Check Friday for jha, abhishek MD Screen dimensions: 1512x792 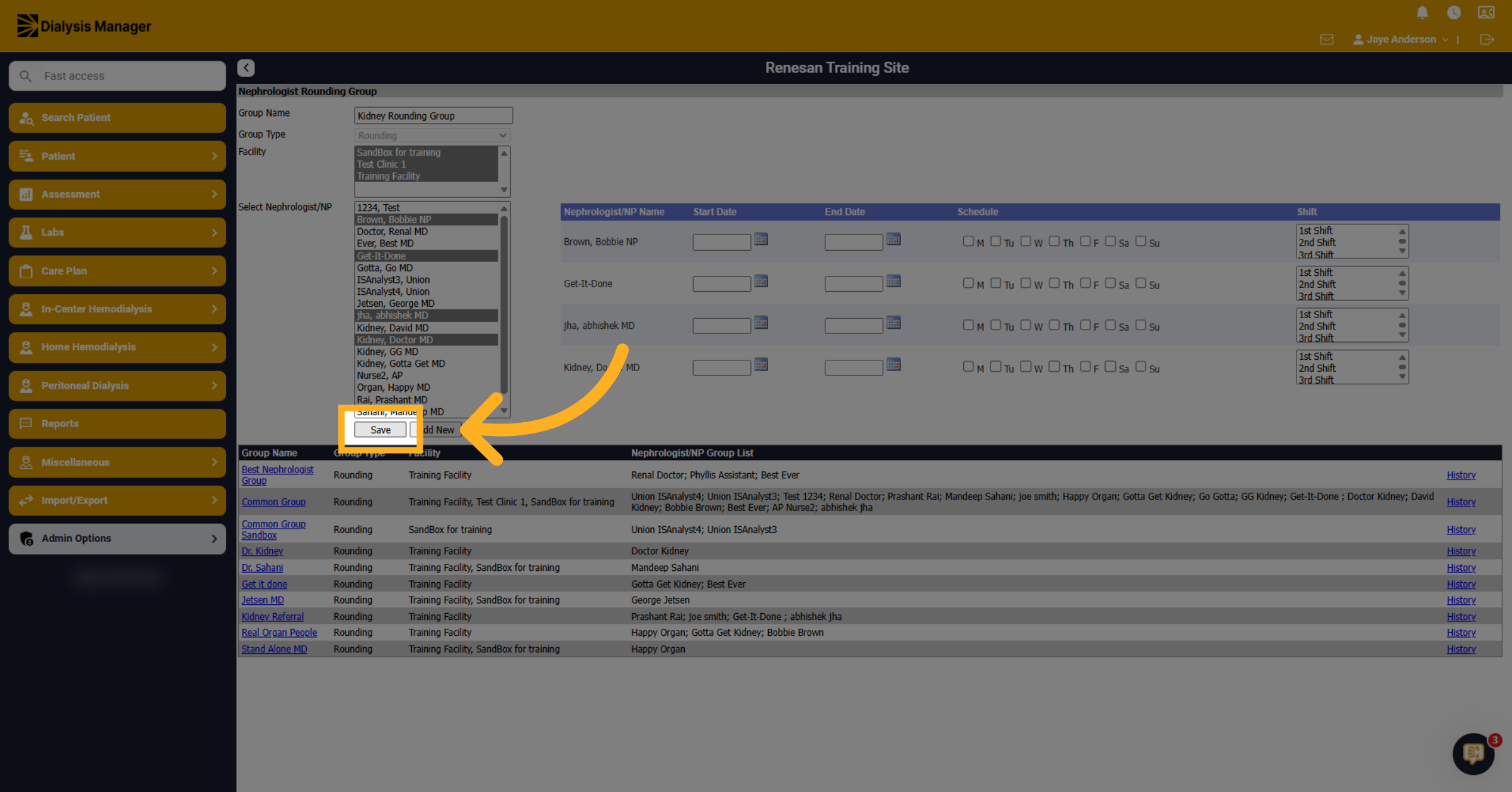pyautogui.click(x=1085, y=325)
